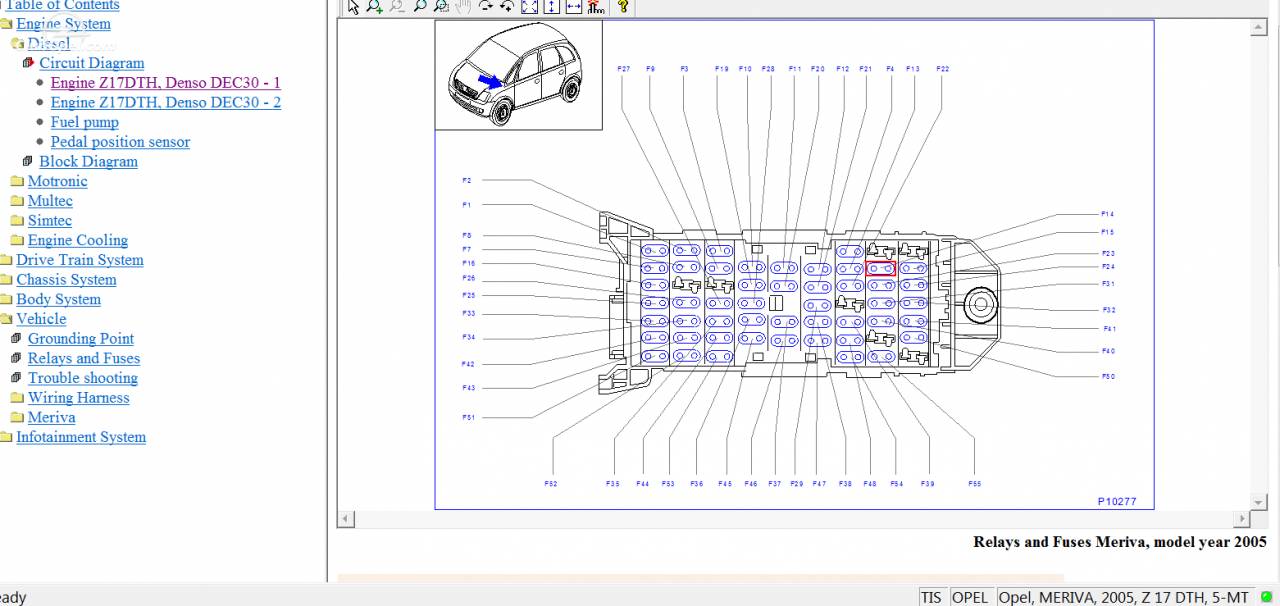1280x606 pixels.
Task: Open help with the question mark icon
Action: tap(622, 7)
